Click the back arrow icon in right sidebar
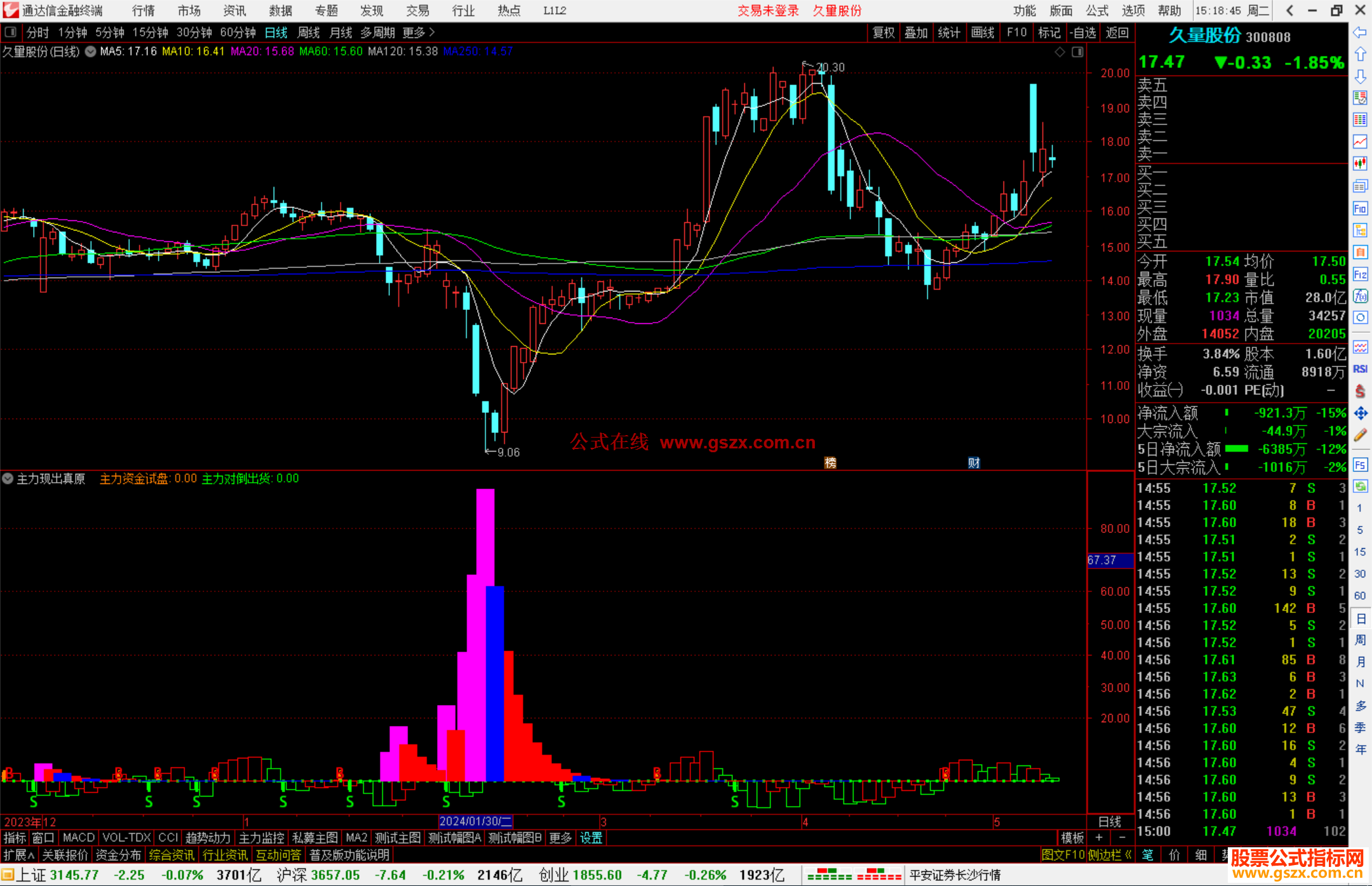 pyautogui.click(x=1360, y=32)
